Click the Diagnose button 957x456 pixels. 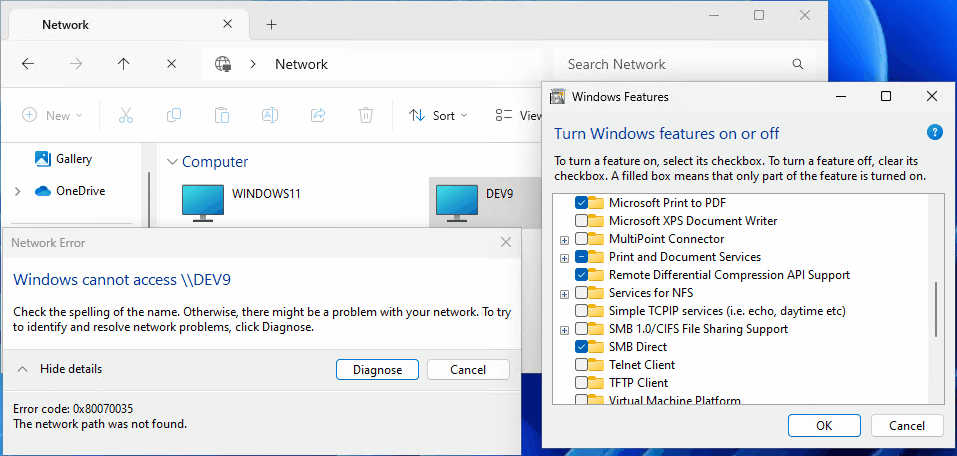point(377,369)
